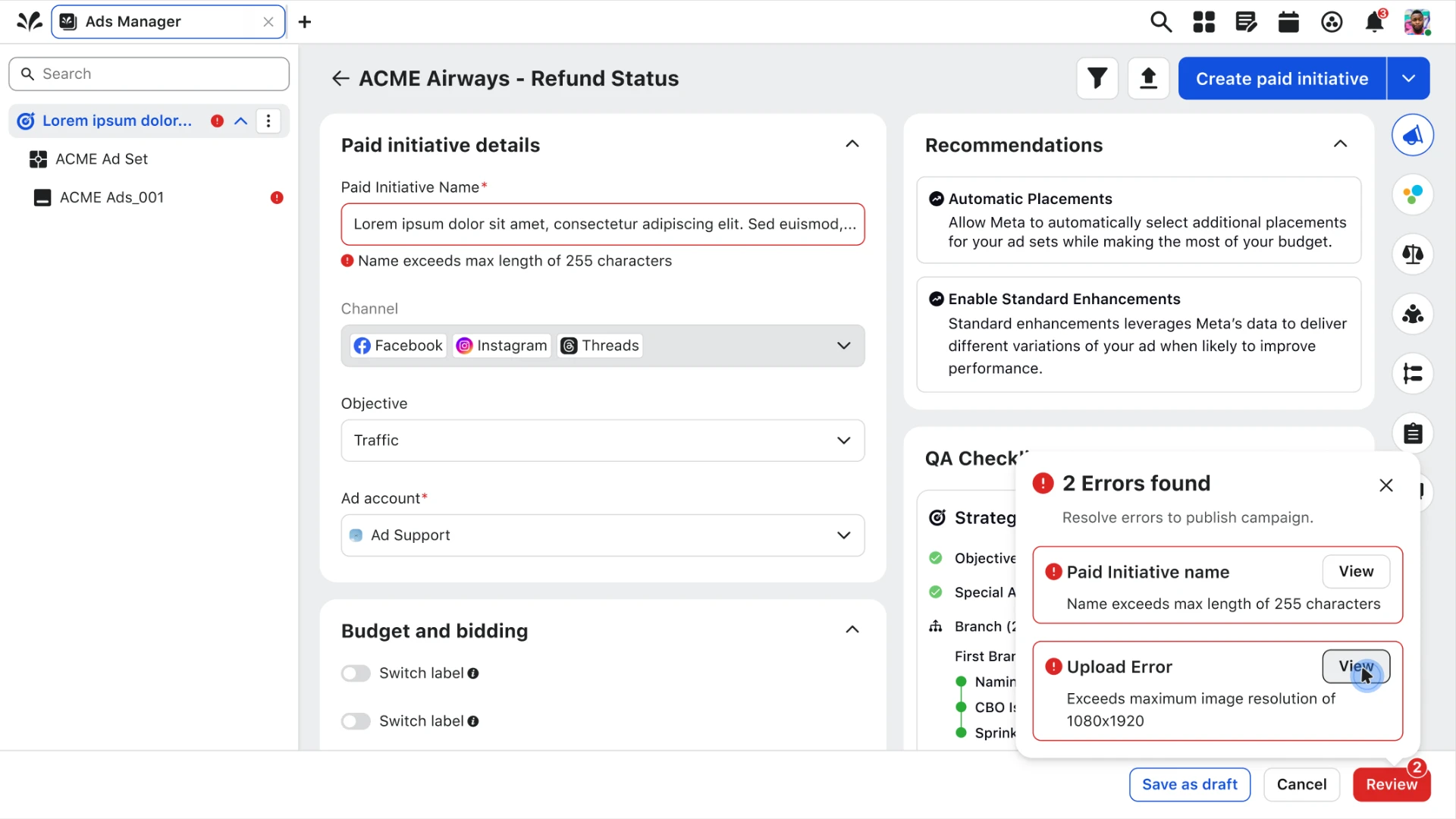Open the three-dot menu for Lorem ipsum campaign
Image resolution: width=1456 pixels, height=819 pixels.
(x=268, y=121)
